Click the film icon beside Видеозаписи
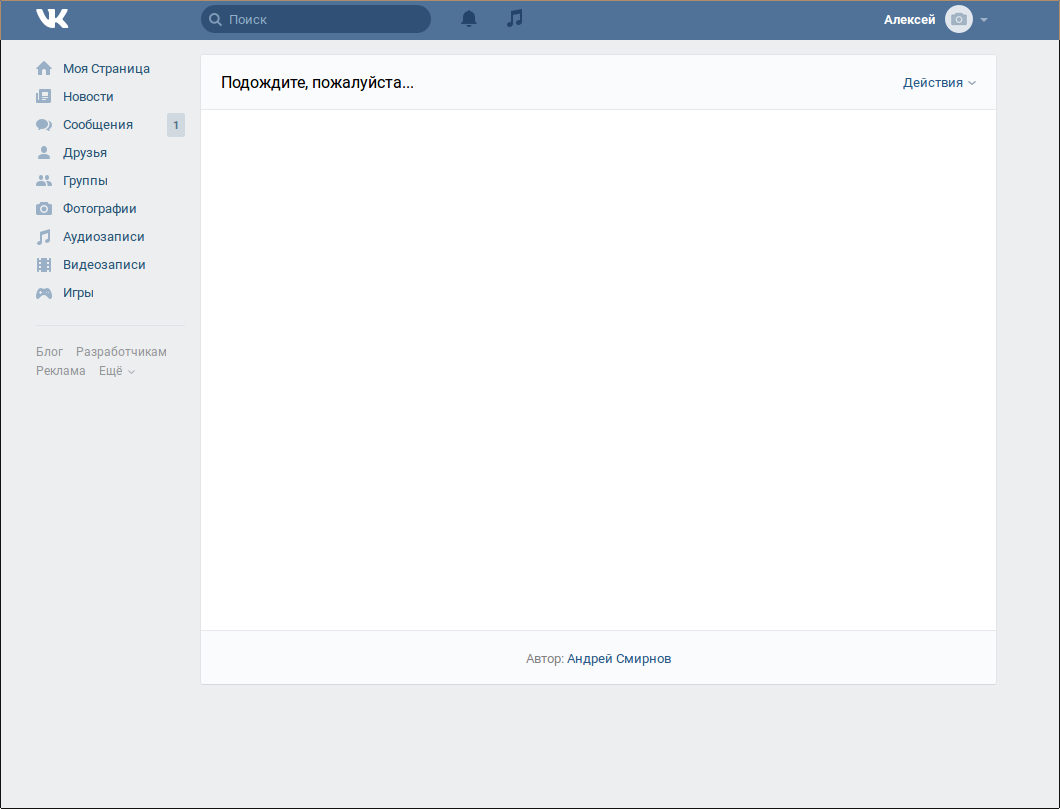 (x=44, y=265)
